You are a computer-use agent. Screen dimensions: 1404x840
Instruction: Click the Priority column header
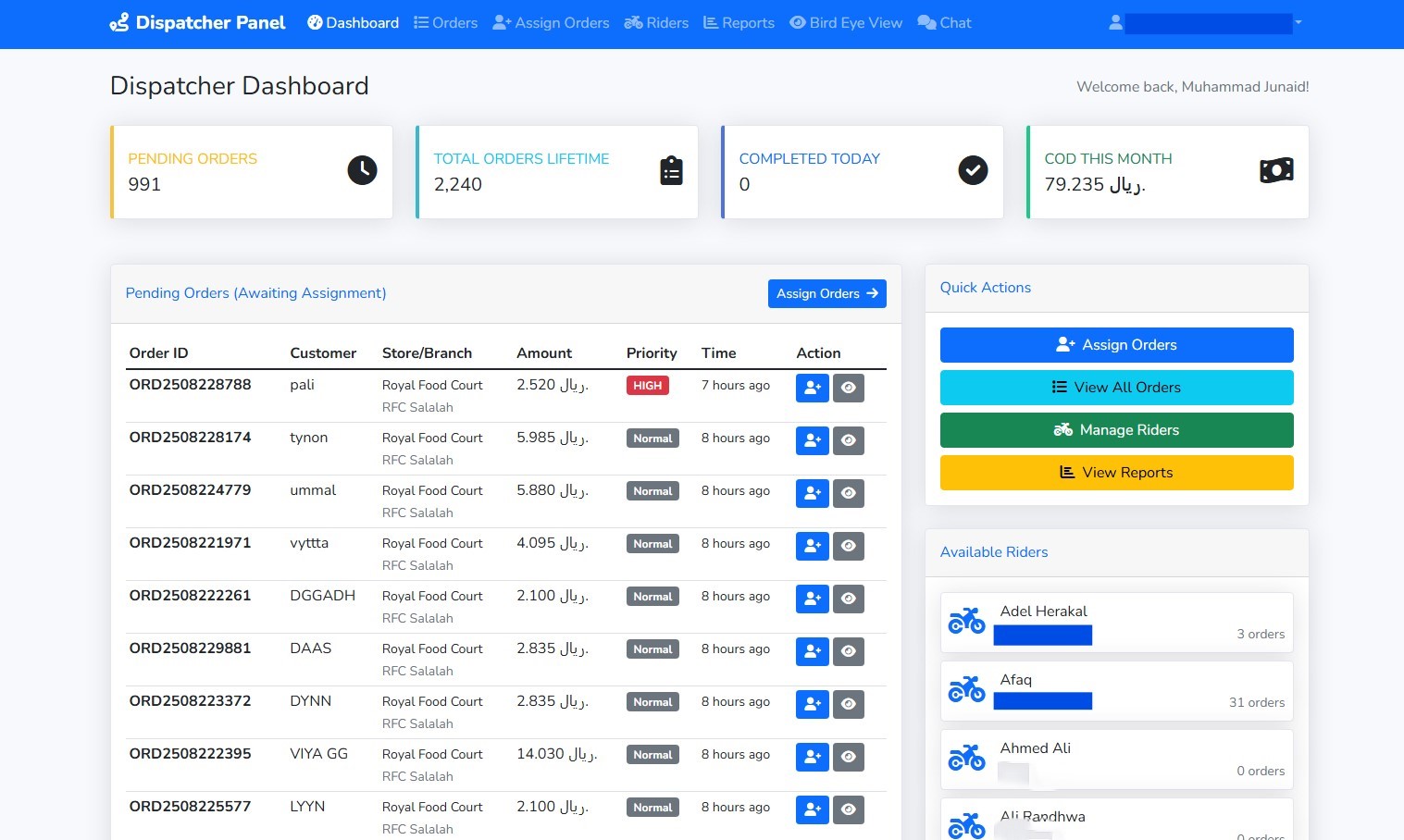(x=652, y=353)
